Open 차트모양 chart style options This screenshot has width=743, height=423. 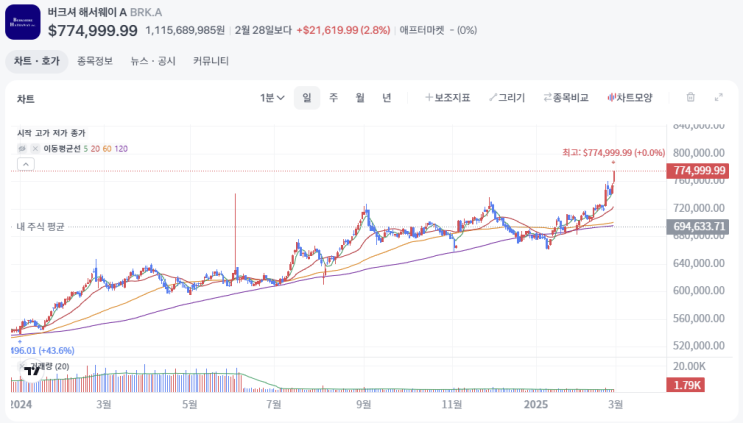point(629,98)
